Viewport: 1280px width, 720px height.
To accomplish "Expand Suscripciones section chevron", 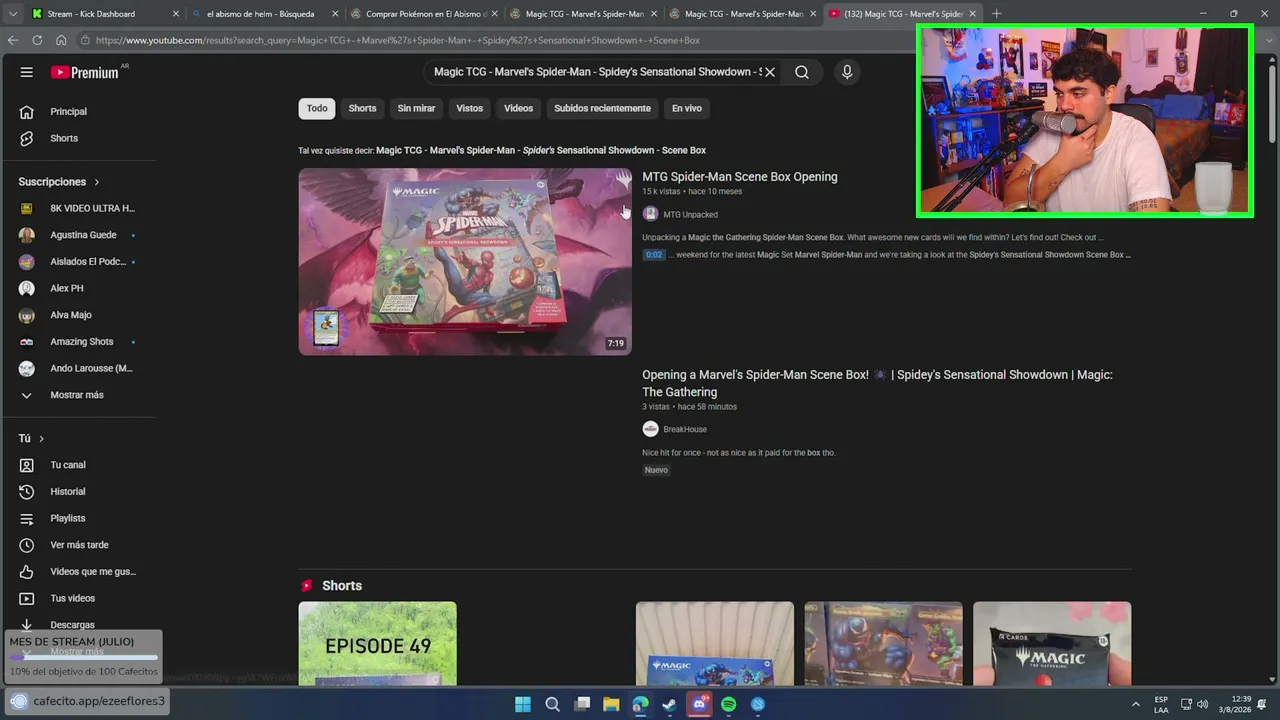I will (x=97, y=182).
